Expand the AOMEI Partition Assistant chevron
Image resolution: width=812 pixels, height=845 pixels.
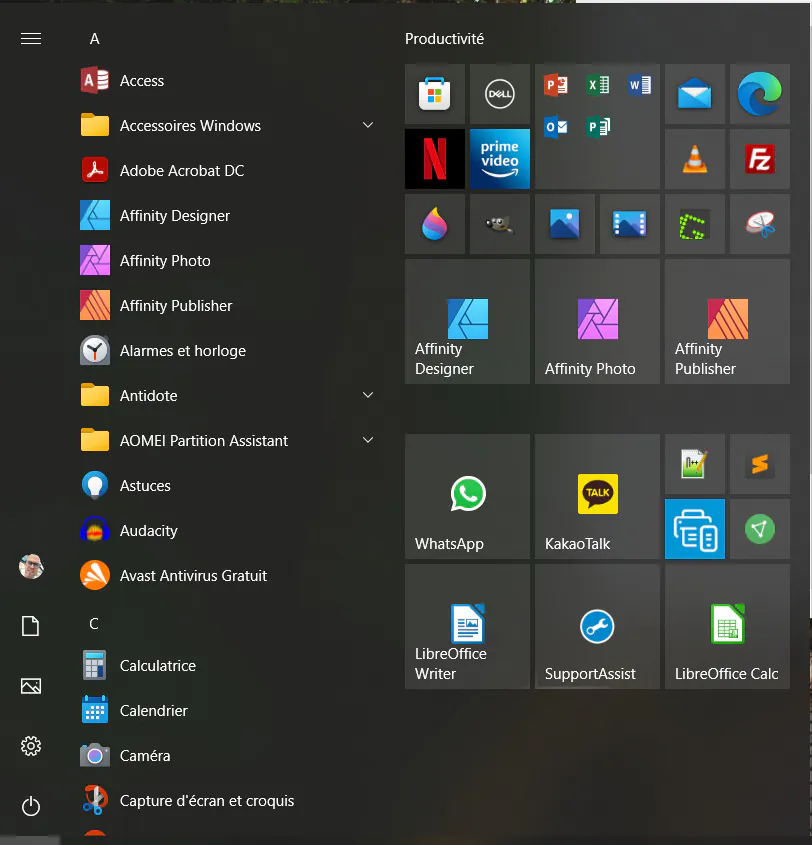pos(368,440)
